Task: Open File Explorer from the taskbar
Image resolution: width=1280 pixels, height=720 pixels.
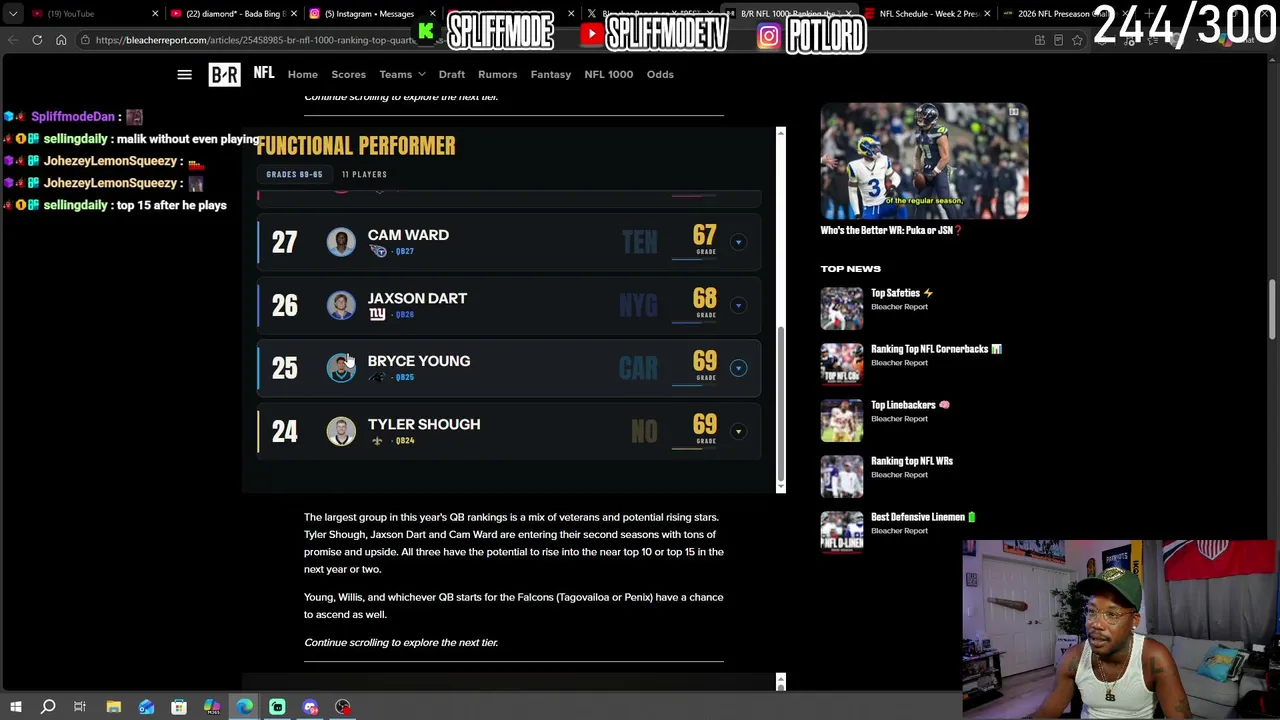Action: coord(113,707)
